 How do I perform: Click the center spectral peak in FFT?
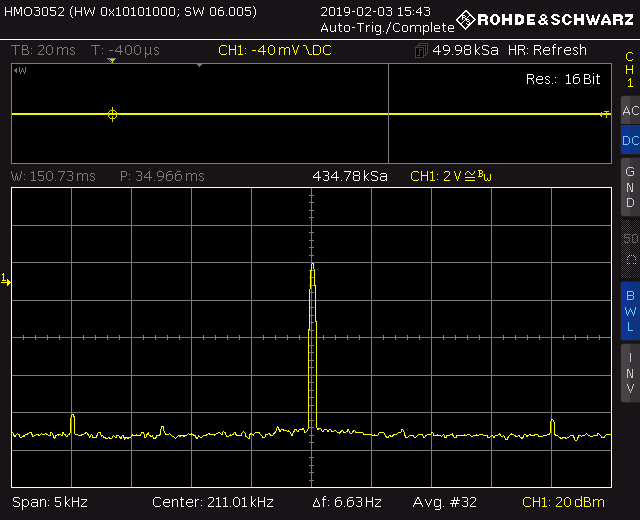pos(312,280)
